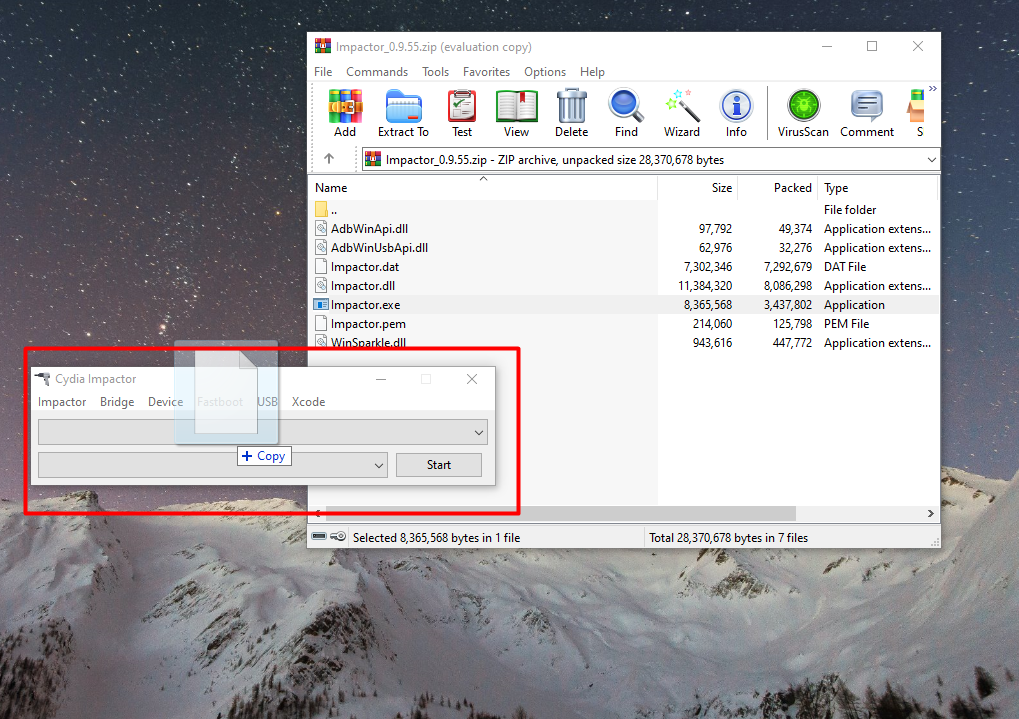Expand the archive path dropdown

[931, 160]
